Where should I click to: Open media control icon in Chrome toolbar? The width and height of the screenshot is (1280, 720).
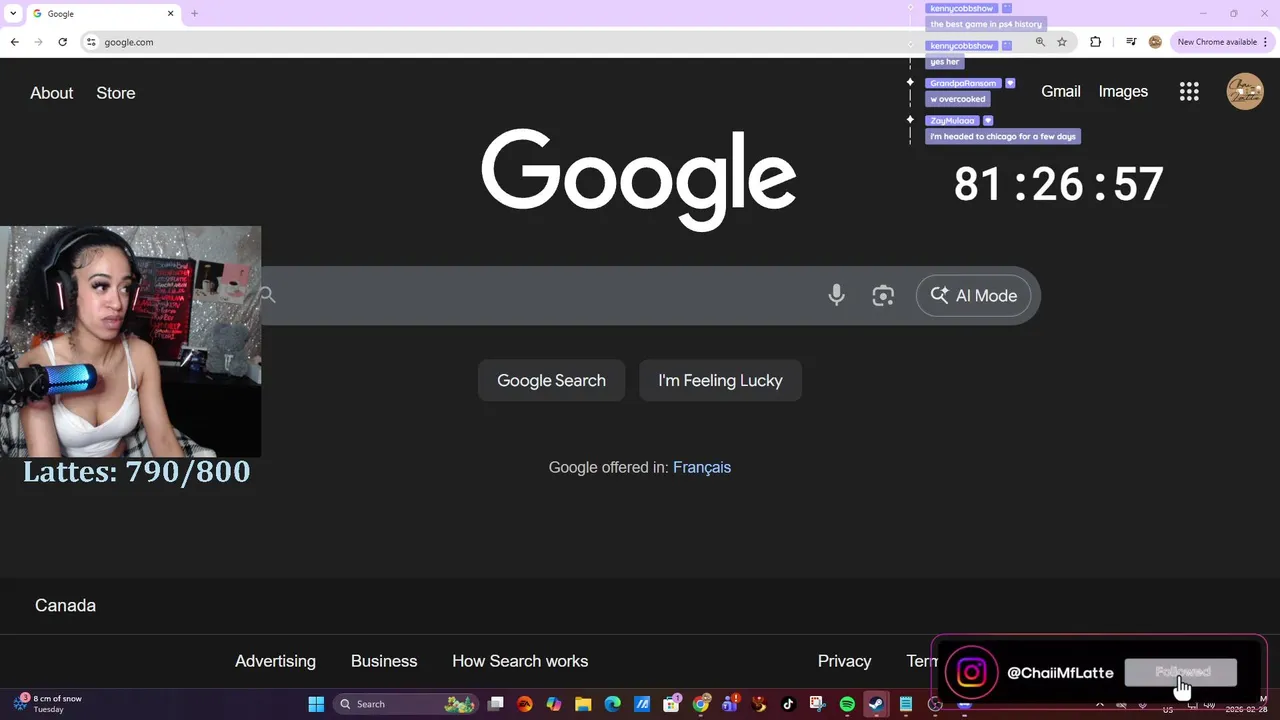click(1131, 42)
